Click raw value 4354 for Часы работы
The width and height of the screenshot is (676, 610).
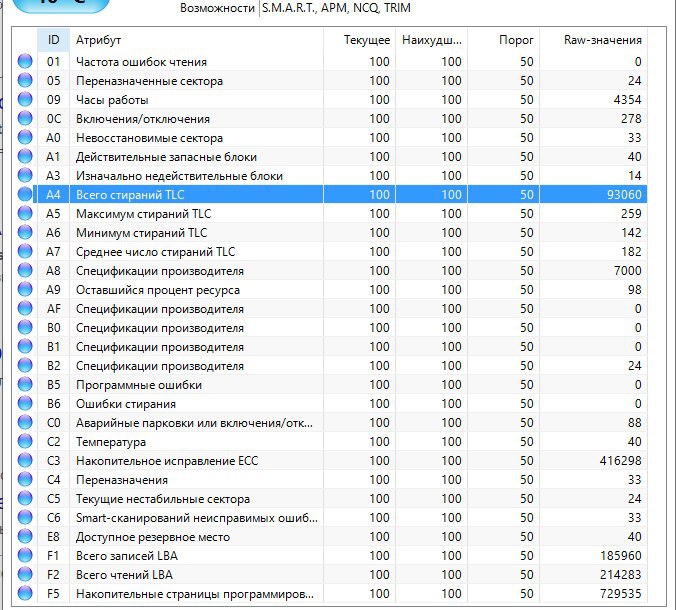click(x=627, y=100)
